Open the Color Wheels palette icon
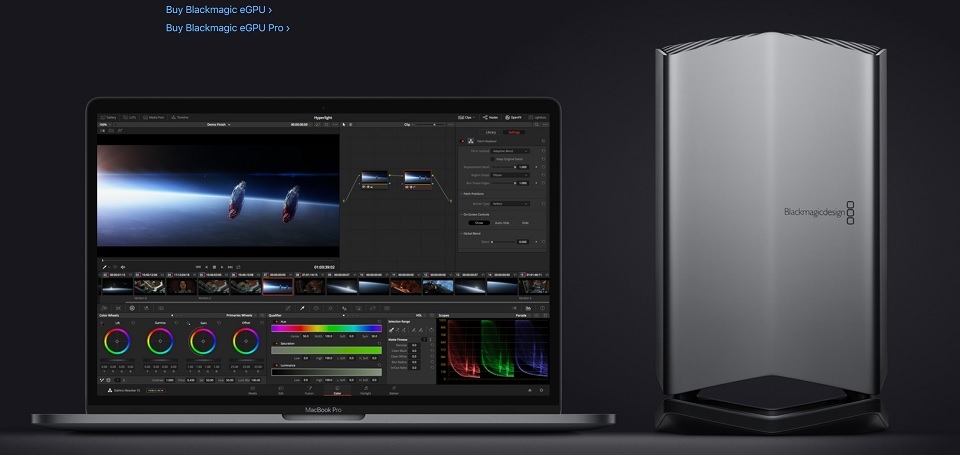 [132, 308]
